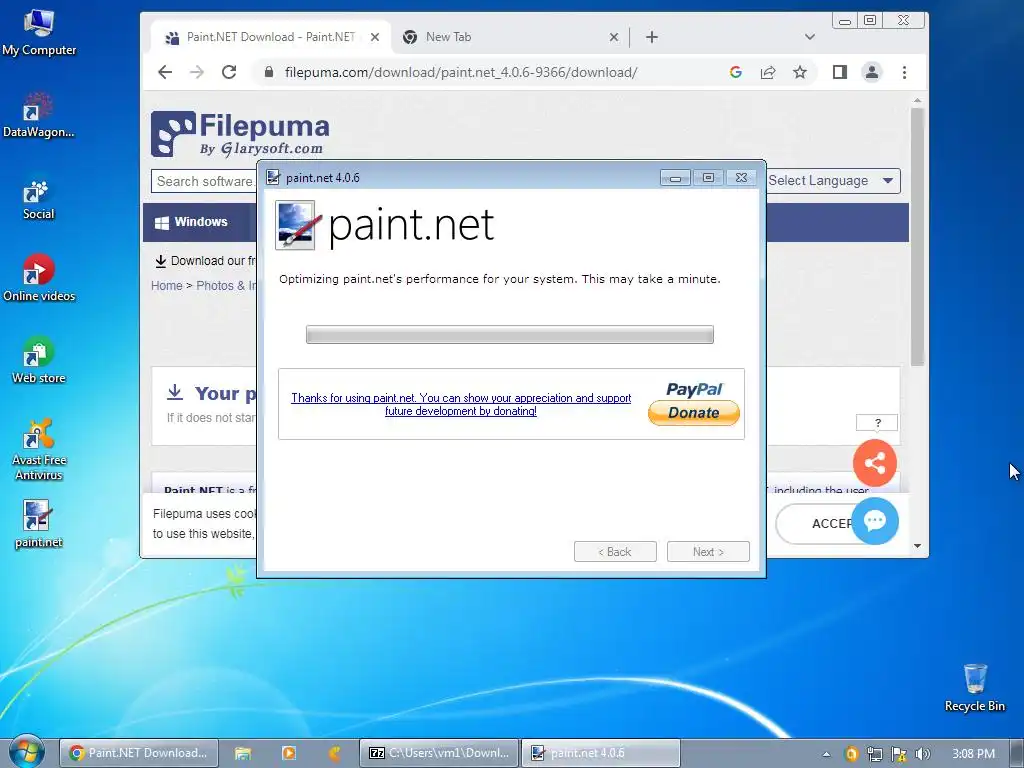Switch to the 7-Zip Downloads taskbar window

[439, 753]
